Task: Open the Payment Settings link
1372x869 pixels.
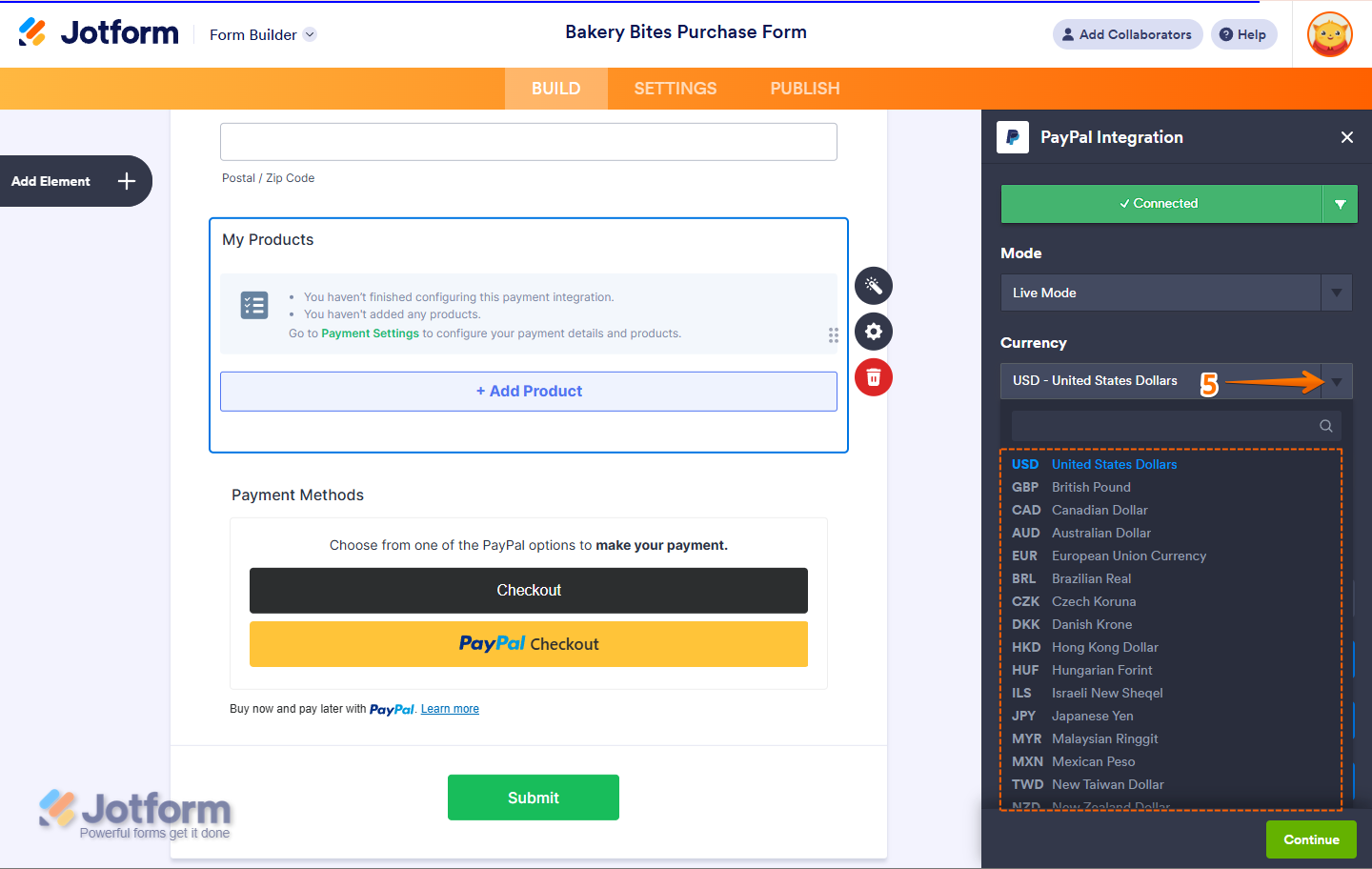Action: click(x=370, y=333)
